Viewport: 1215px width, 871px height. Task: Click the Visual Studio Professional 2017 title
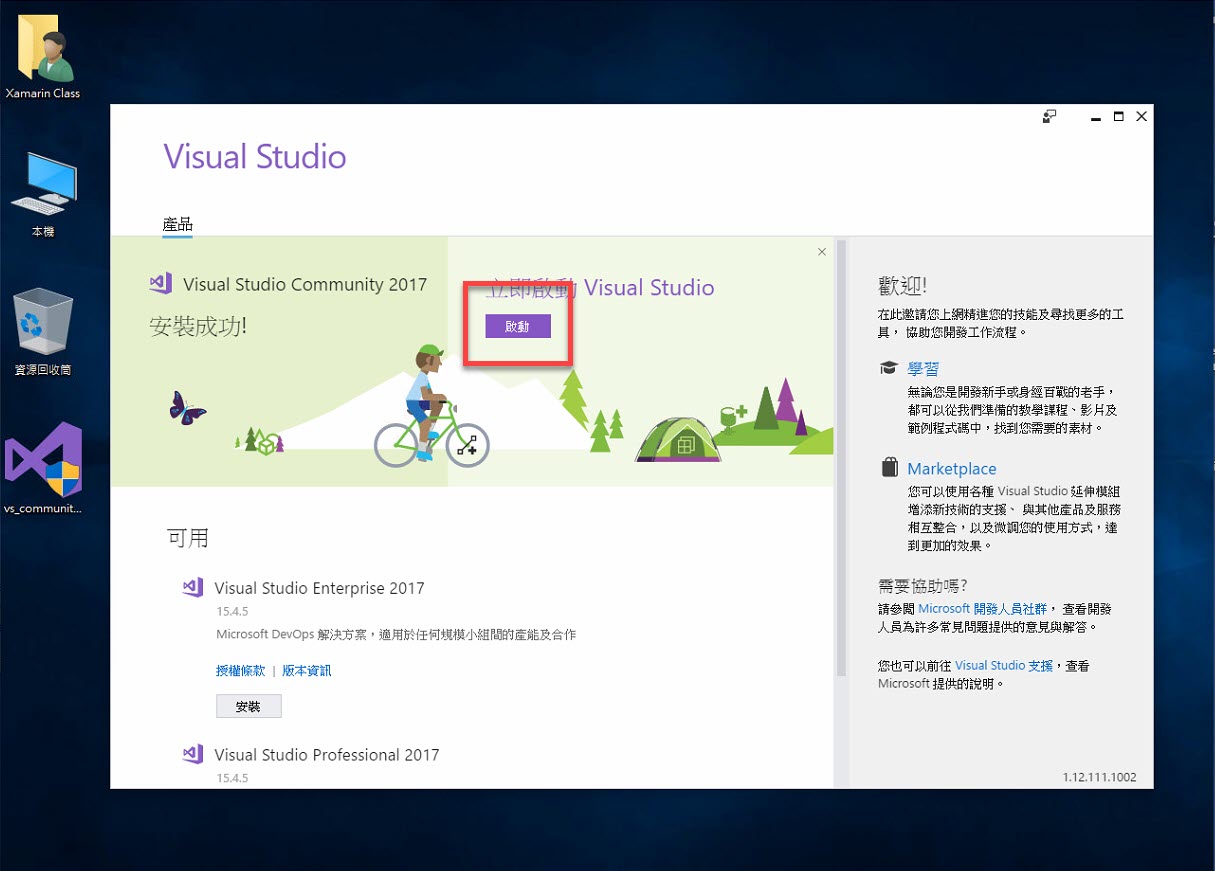click(x=327, y=754)
